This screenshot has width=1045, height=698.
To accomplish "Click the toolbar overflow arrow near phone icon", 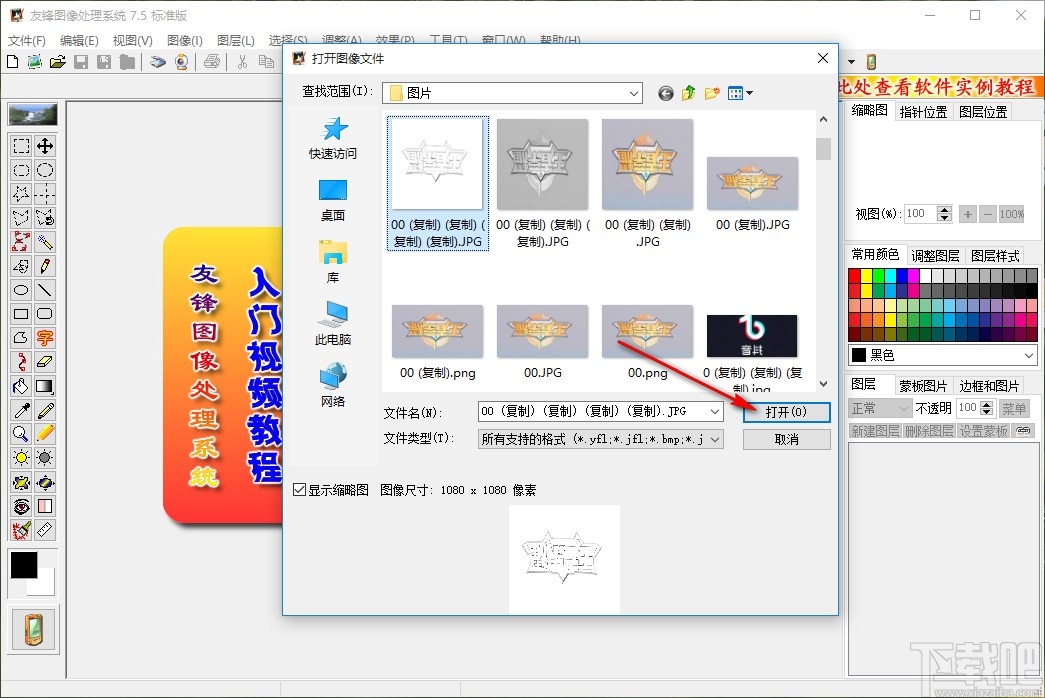I will point(851,62).
